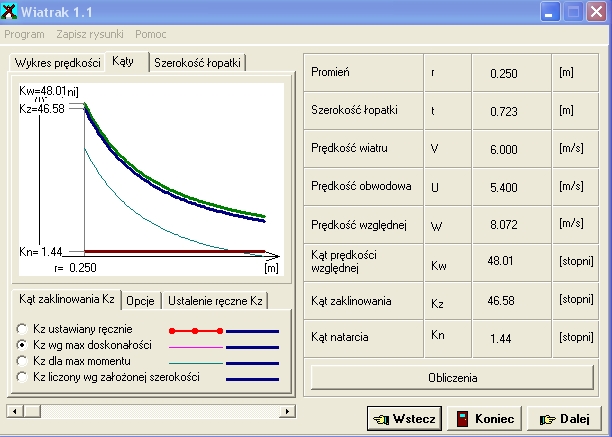Click the Dalej next button
The width and height of the screenshot is (612, 437).
coord(563,419)
